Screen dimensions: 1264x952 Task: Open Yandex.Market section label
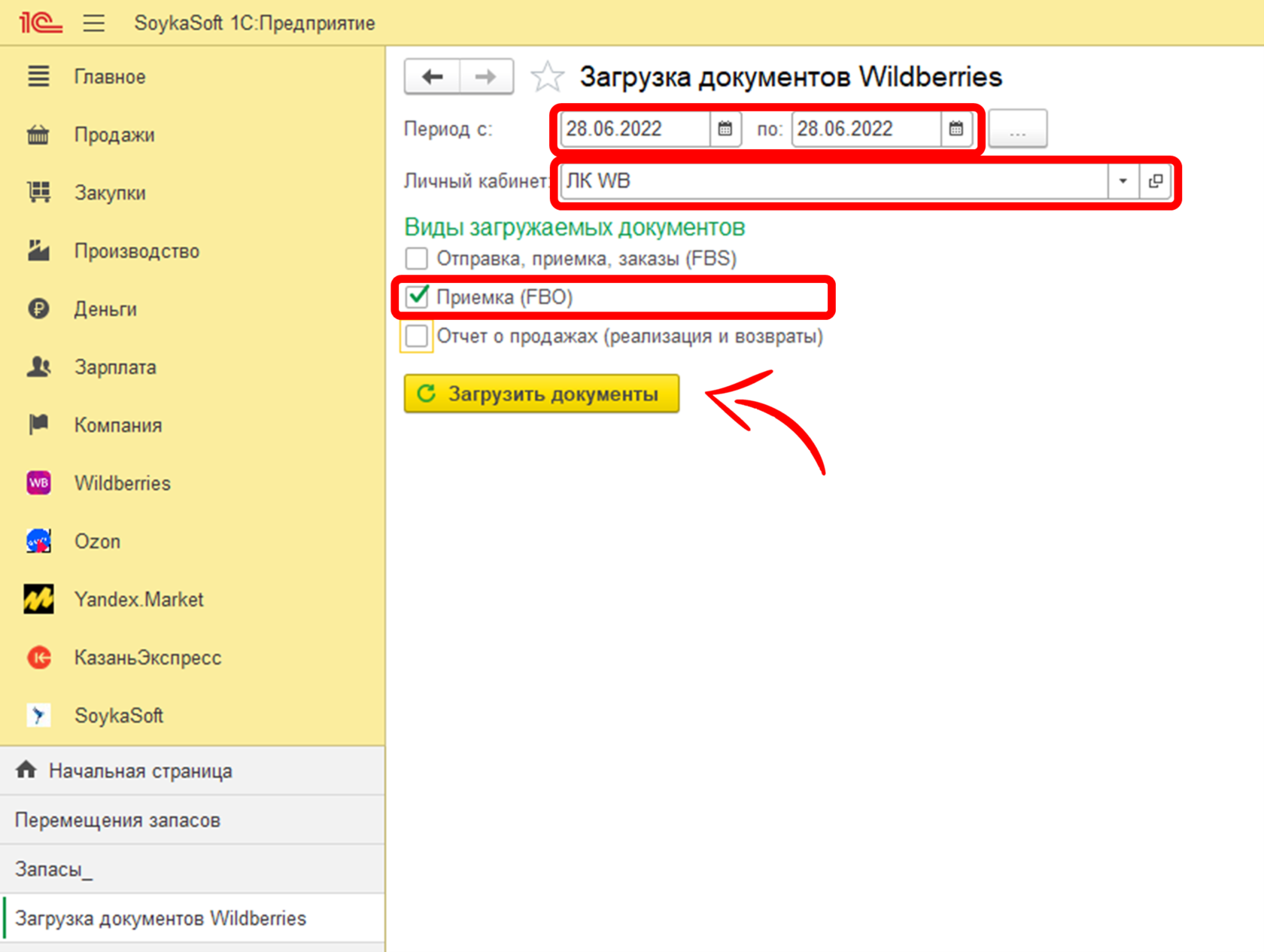(139, 599)
